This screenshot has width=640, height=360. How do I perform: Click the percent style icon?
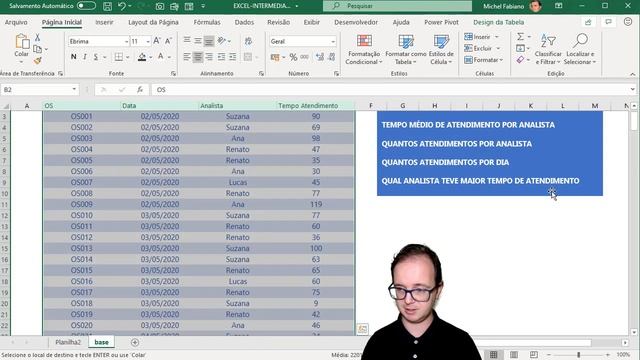(x=293, y=57)
